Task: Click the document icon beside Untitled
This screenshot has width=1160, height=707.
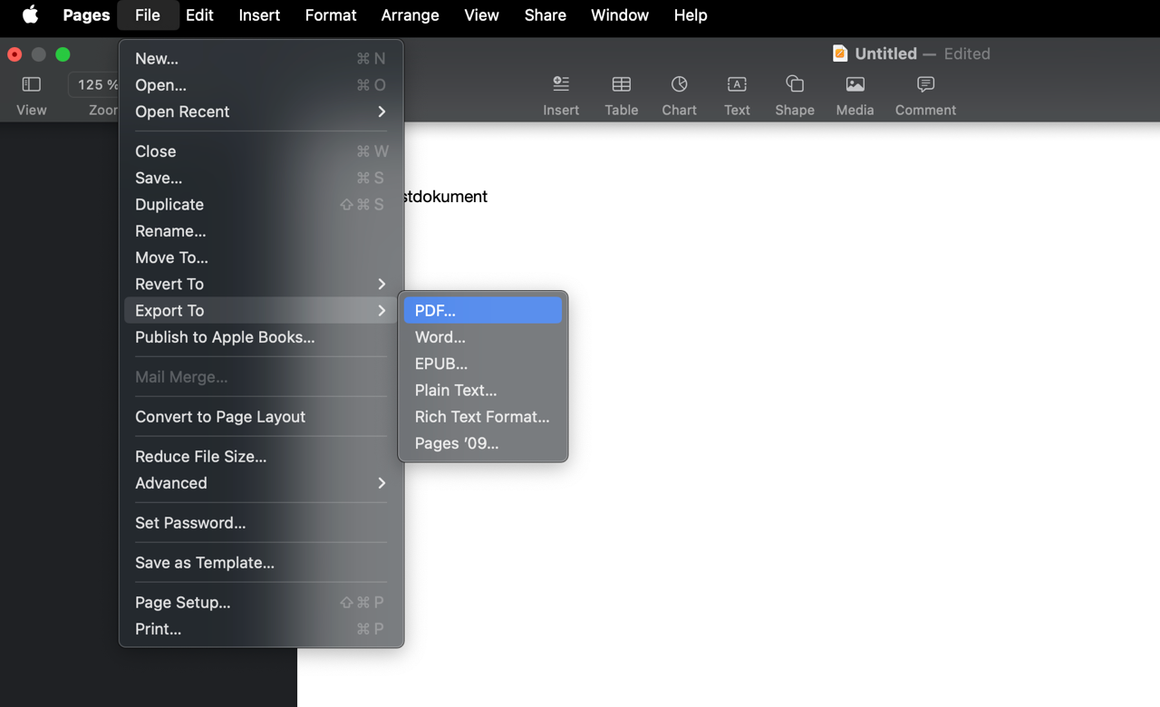Action: pos(840,53)
